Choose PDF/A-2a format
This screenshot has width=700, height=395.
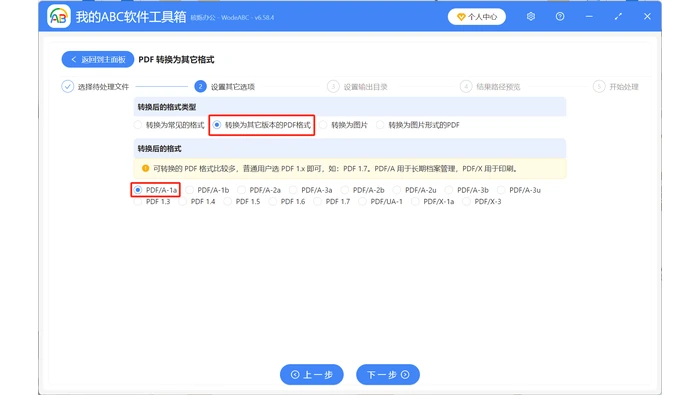pyautogui.click(x=259, y=190)
